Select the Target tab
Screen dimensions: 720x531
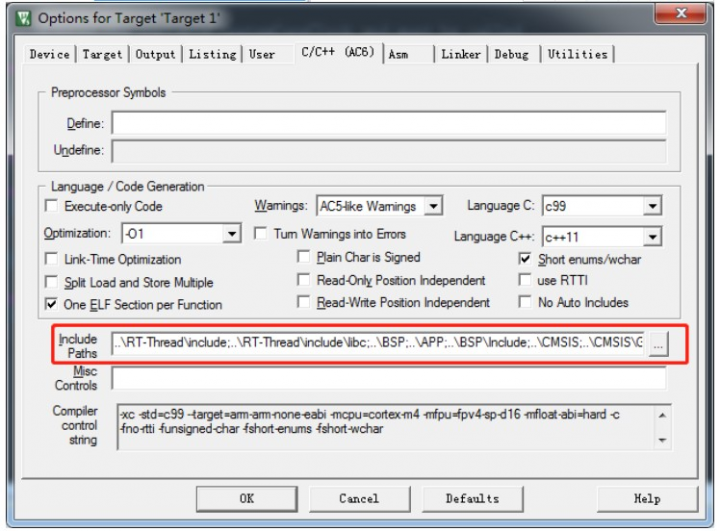[102, 54]
